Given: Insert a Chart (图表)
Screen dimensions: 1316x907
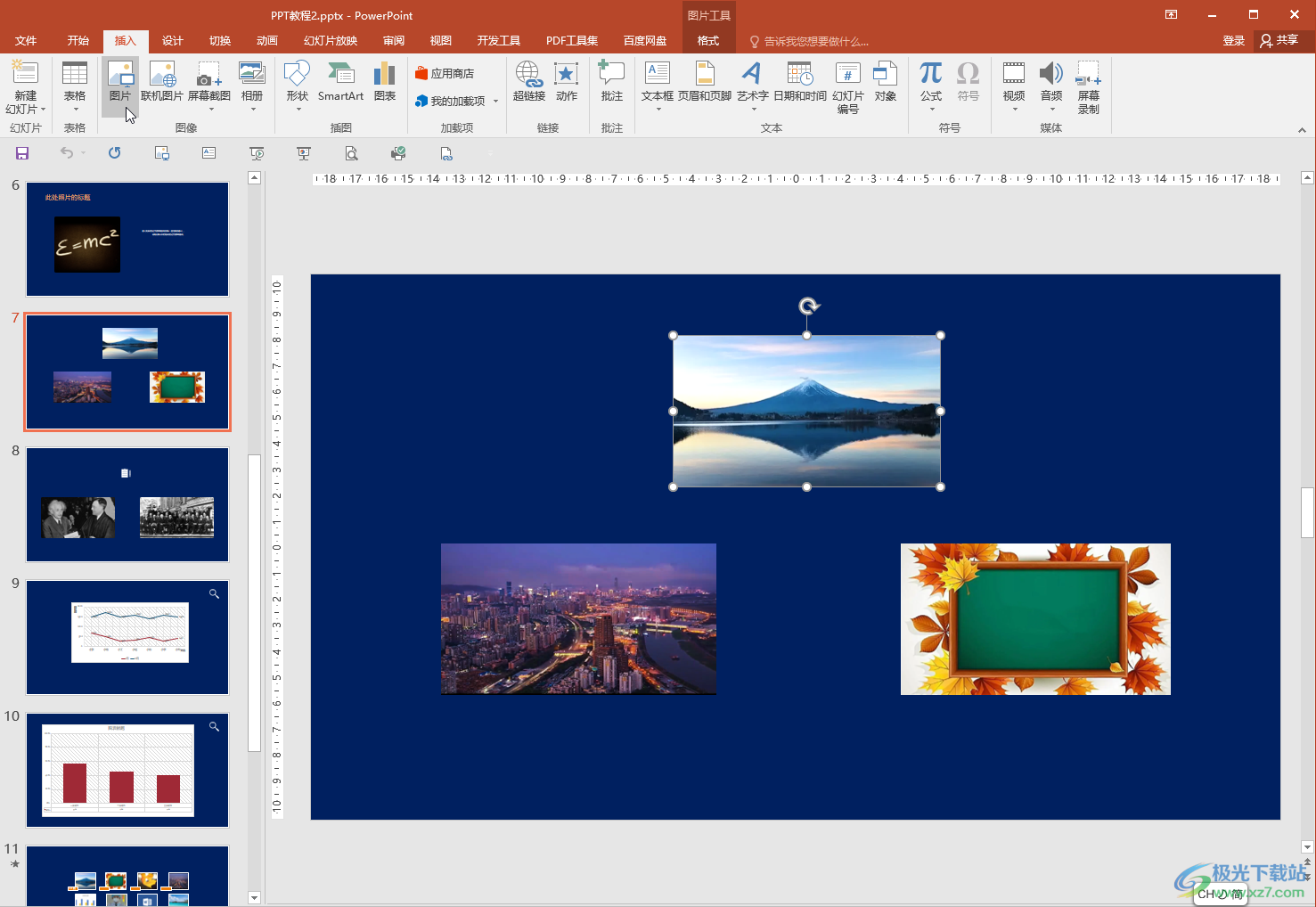Looking at the screenshot, I should pos(385,81).
